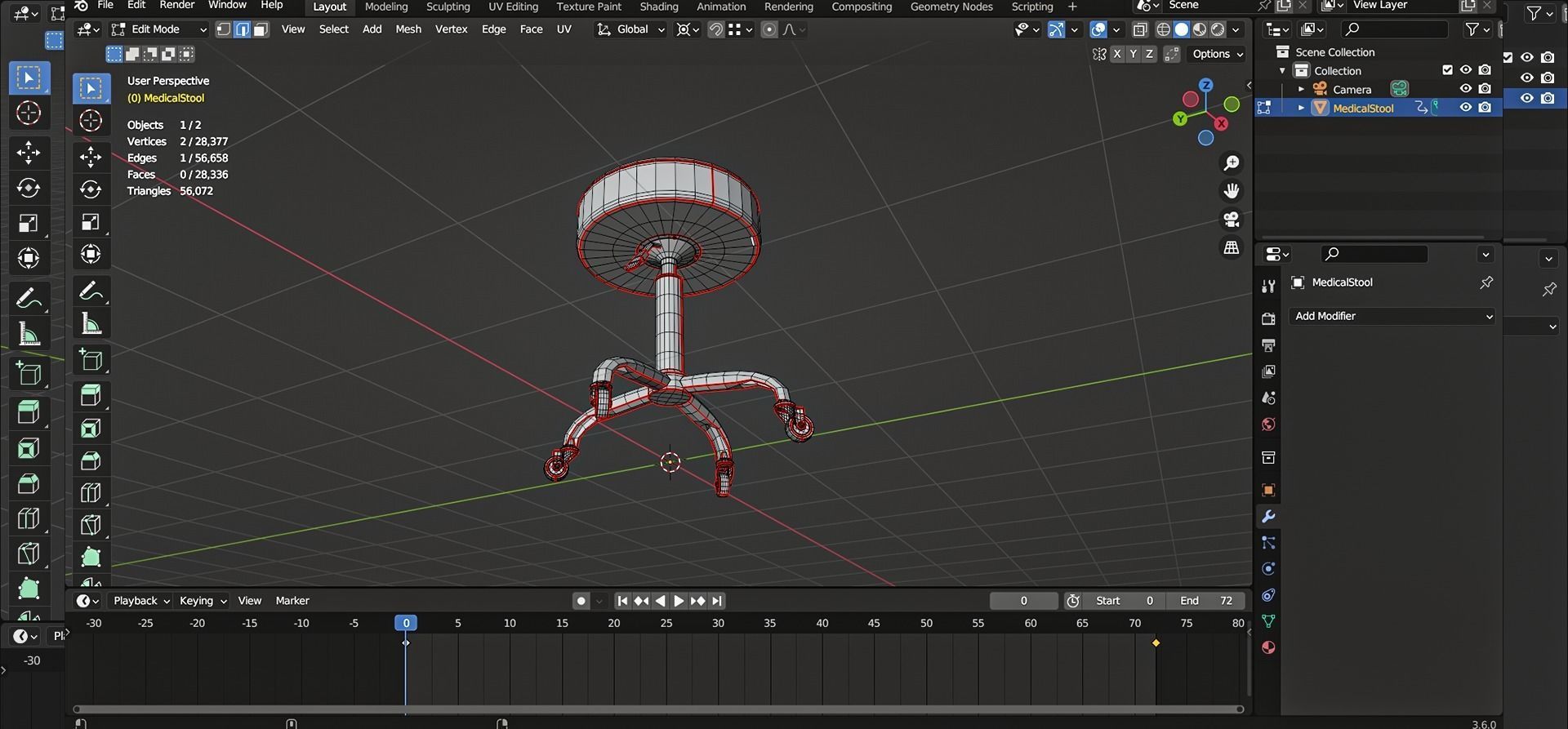Select the Add Cube tool in front viewport toolbar
Image resolution: width=1568 pixels, height=729 pixels.
91,360
